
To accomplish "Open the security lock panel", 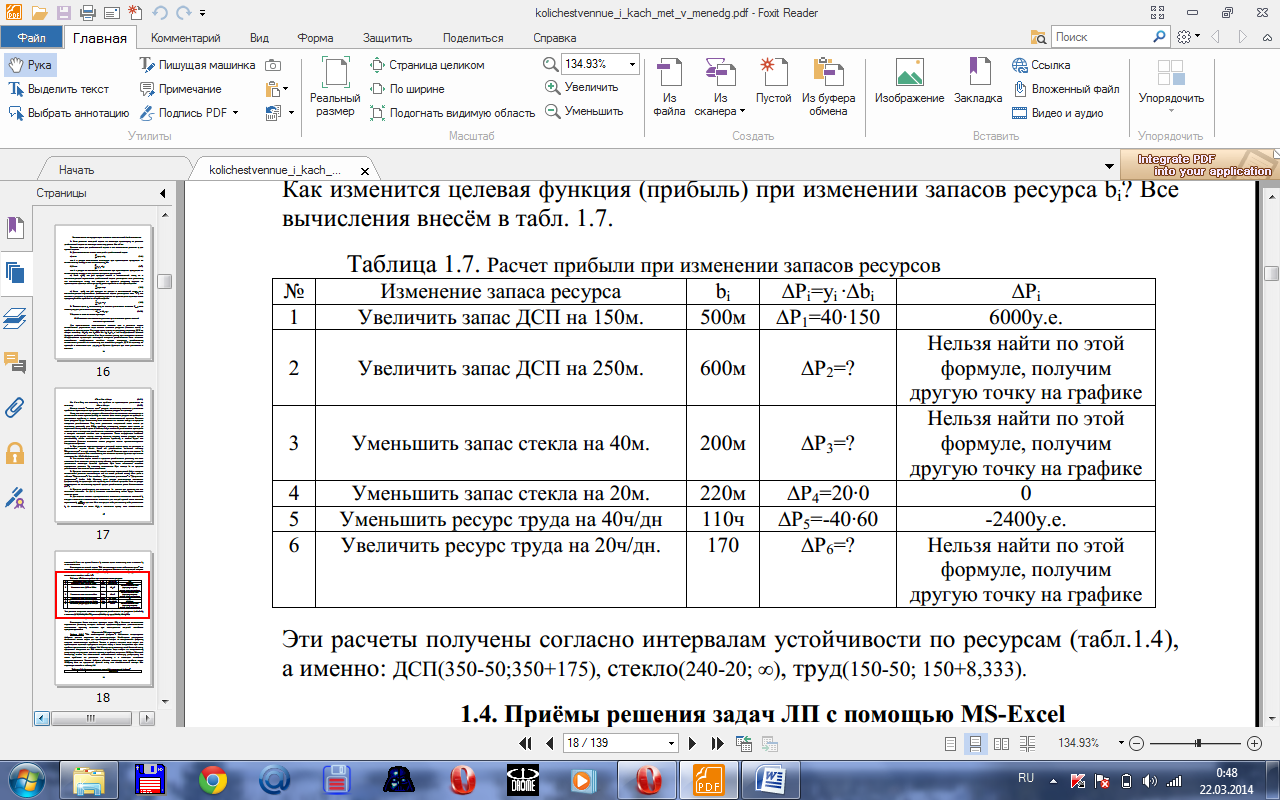I will click(x=15, y=452).
